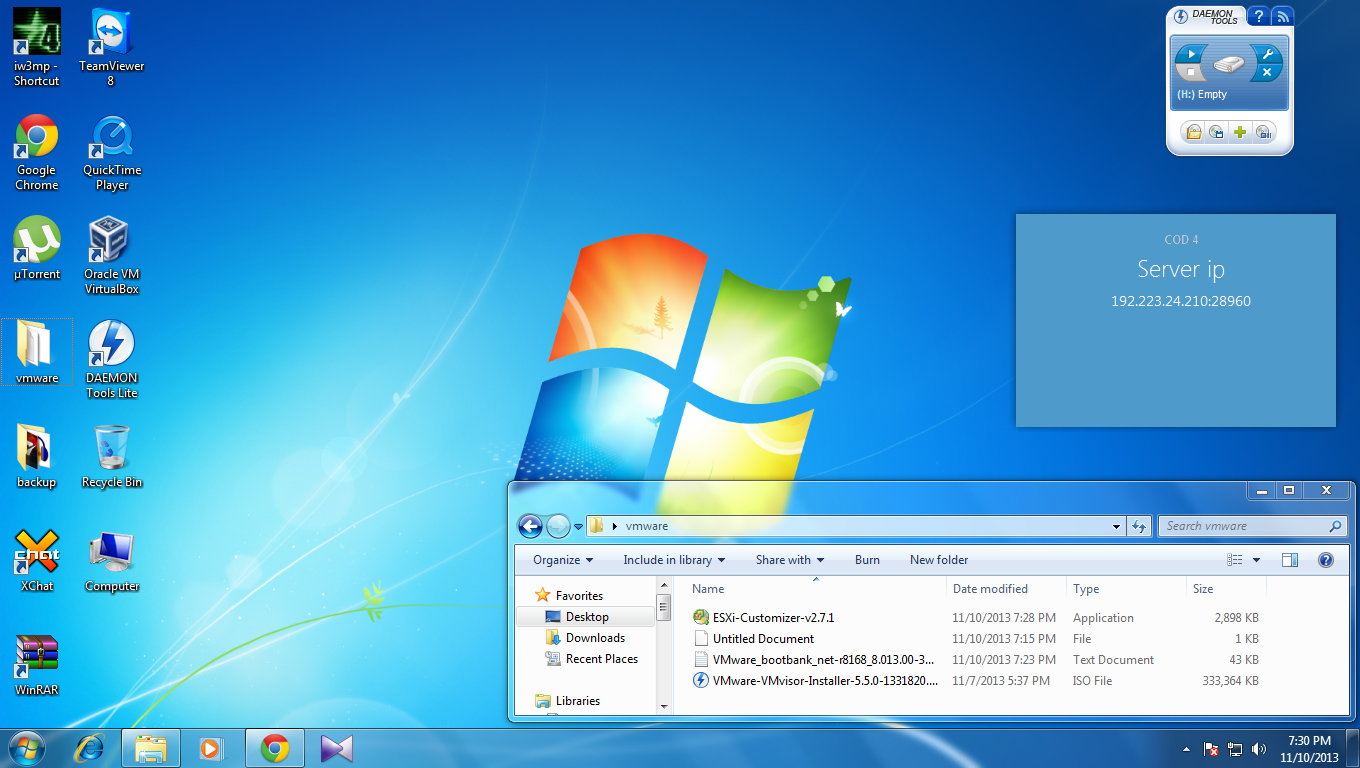Select Libraries in navigation pane
Image resolution: width=1360 pixels, height=768 pixels.
pos(567,701)
